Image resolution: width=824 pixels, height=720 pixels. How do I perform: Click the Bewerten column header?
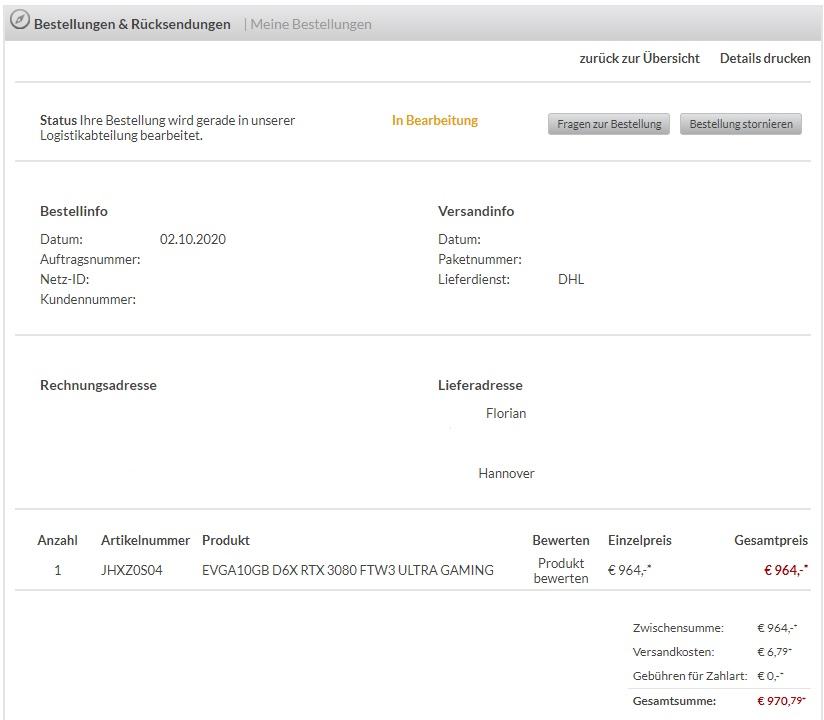pos(561,540)
